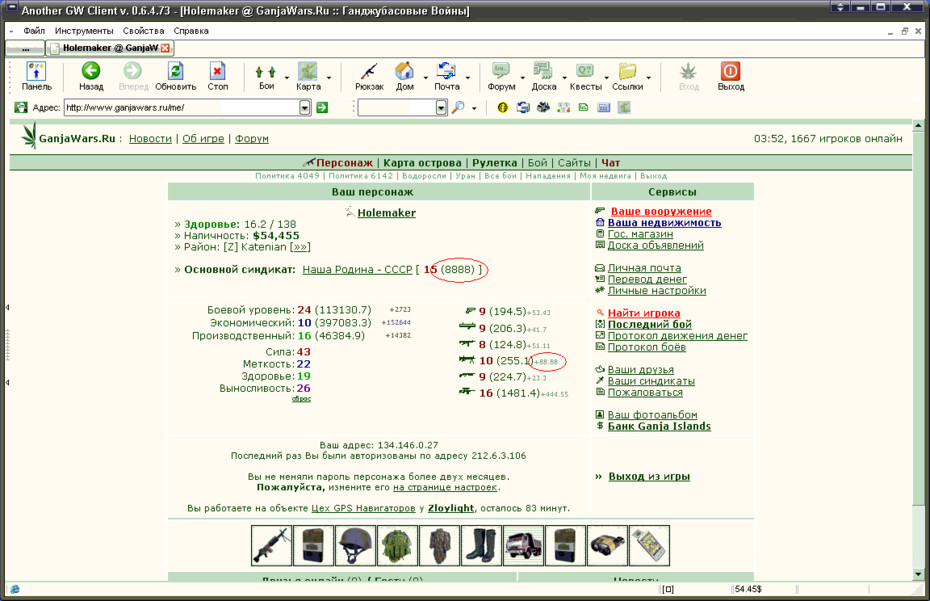Open the Инструменты menu
Screen dimensions: 930x601
(84, 31)
